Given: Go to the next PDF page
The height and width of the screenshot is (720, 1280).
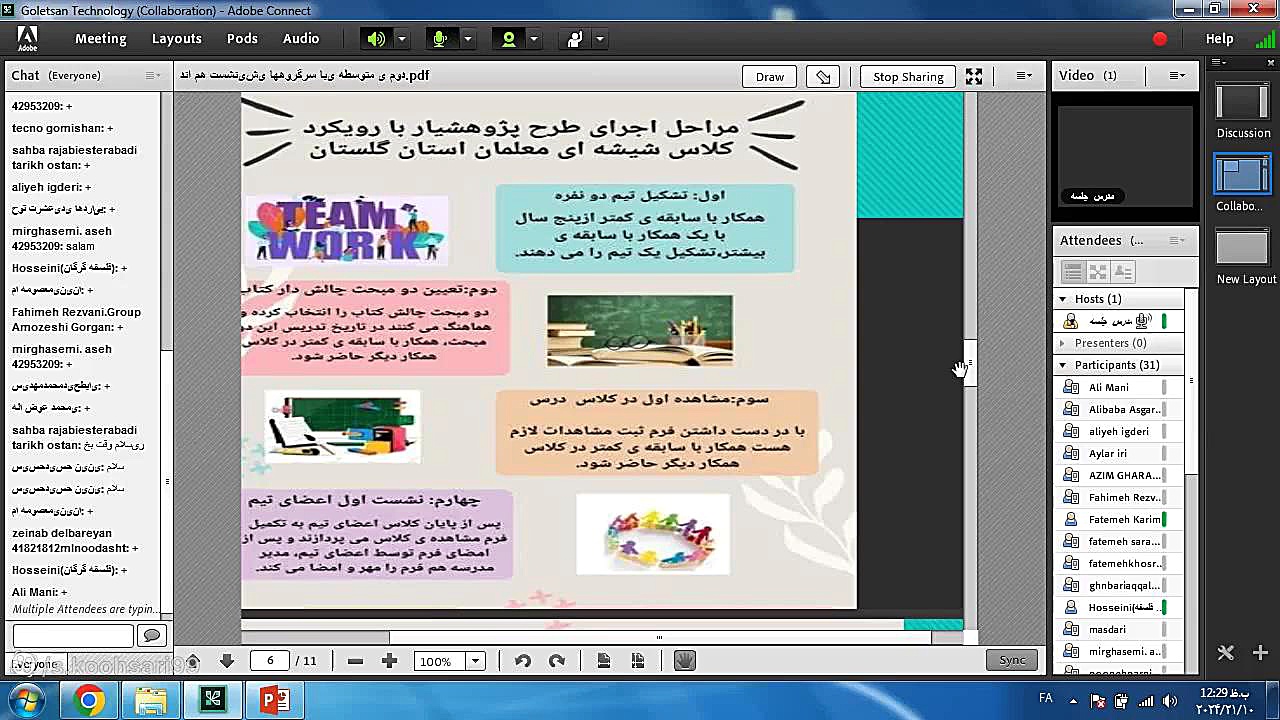Looking at the screenshot, I should (227, 661).
